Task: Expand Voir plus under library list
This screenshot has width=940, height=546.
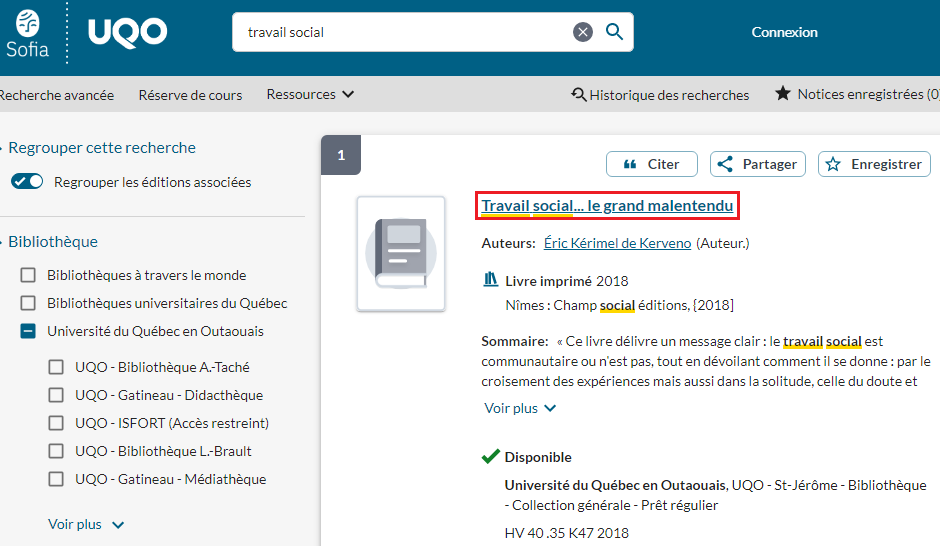Action: [x=86, y=524]
